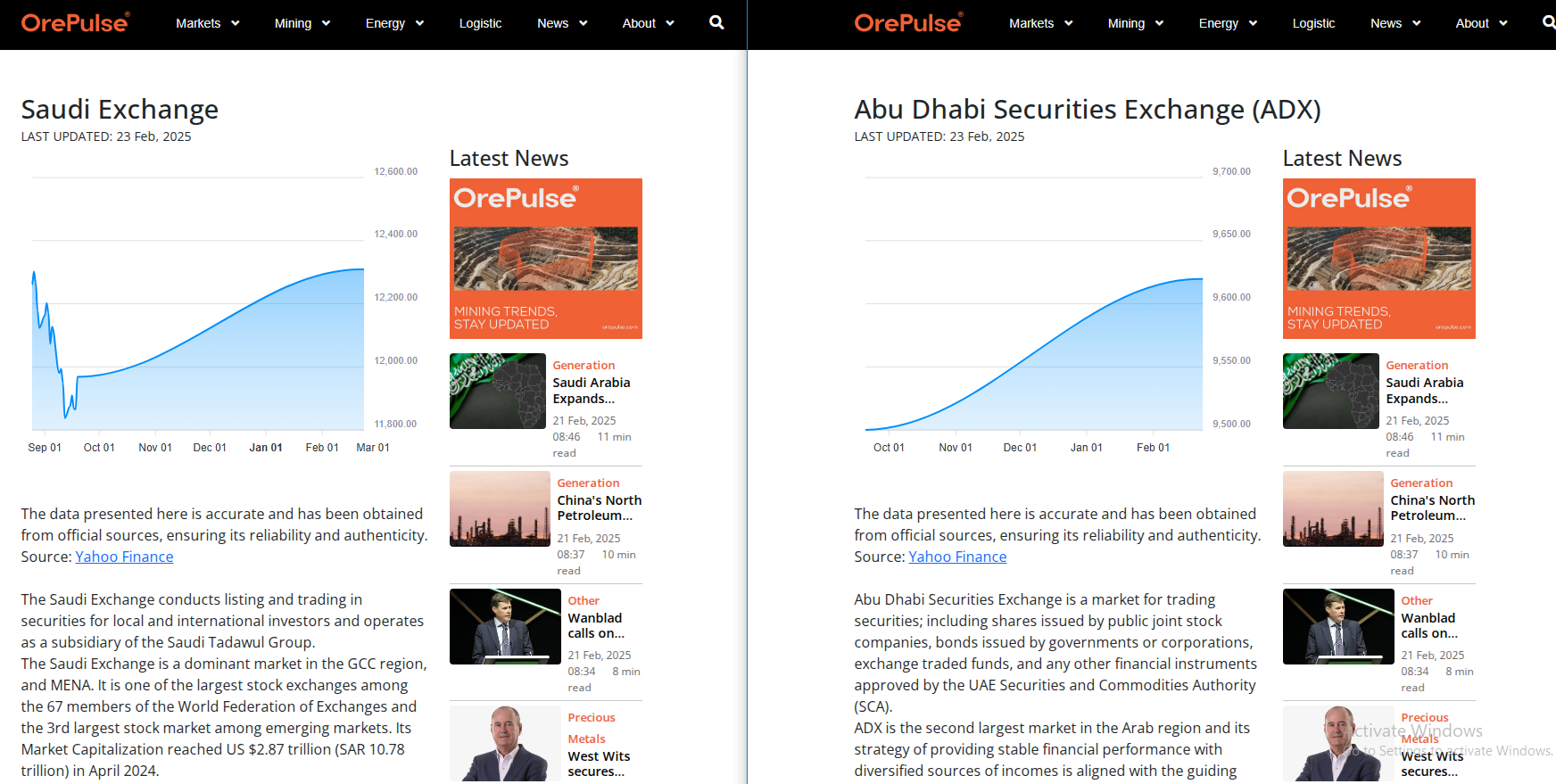Screen dimensions: 1556x784
Task: Open the search icon in Saudi Exchange window
Action: 716,22
